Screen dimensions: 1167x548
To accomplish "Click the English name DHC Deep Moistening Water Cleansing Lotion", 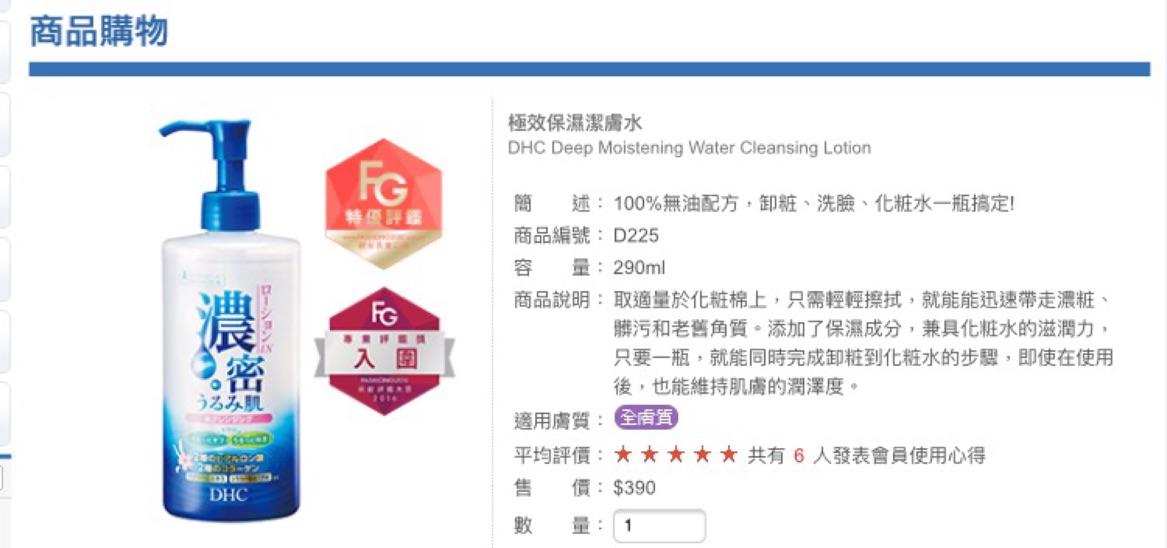I will point(689,147).
